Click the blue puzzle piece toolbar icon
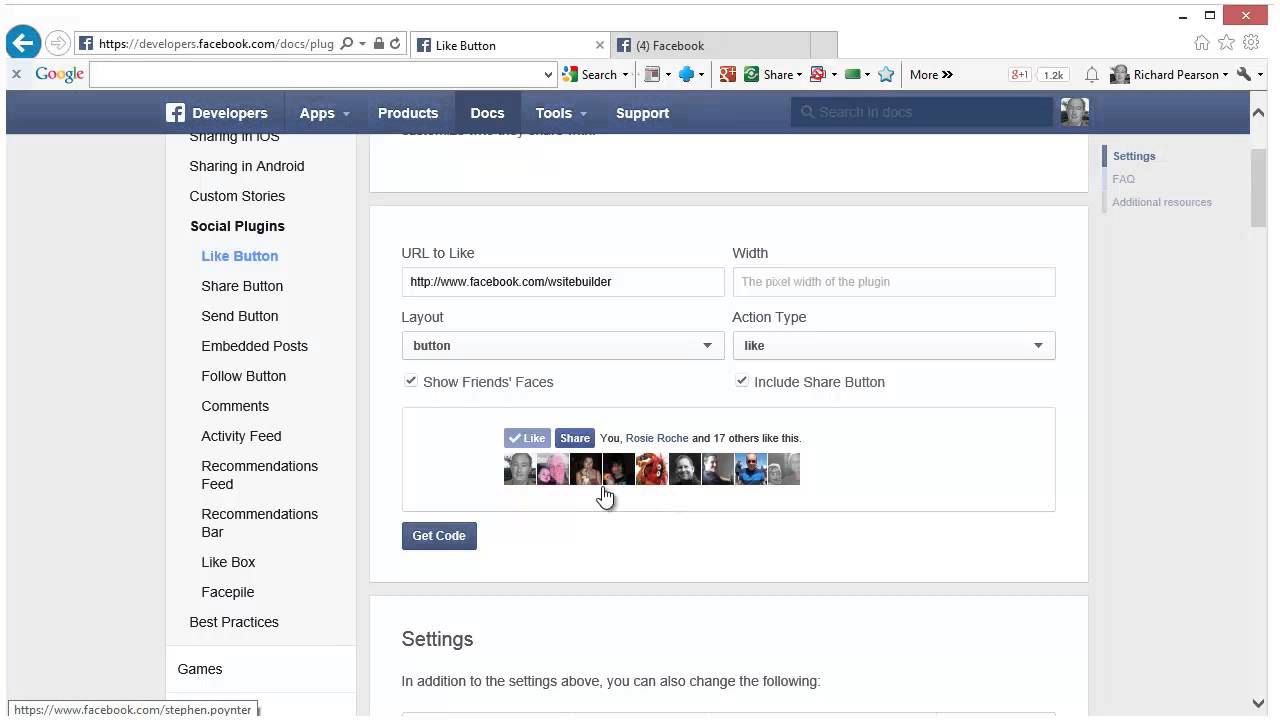Viewport: 1280px width, 720px height. 686,74
